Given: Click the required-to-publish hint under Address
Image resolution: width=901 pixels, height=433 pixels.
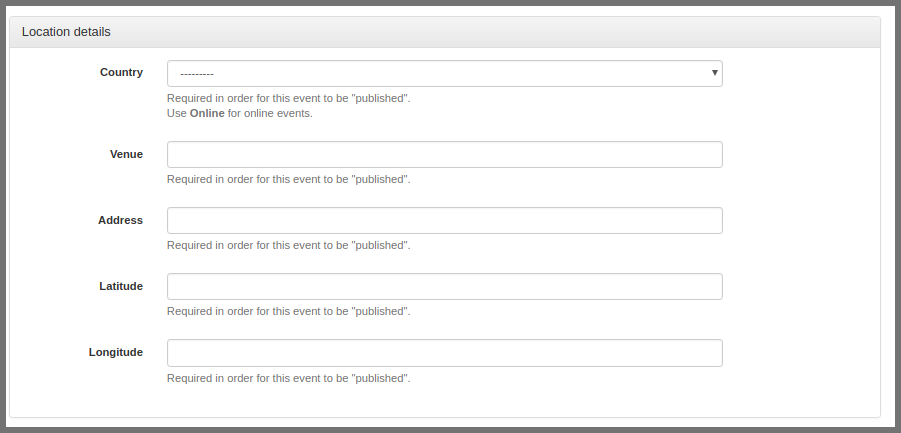Looking at the screenshot, I should (288, 245).
